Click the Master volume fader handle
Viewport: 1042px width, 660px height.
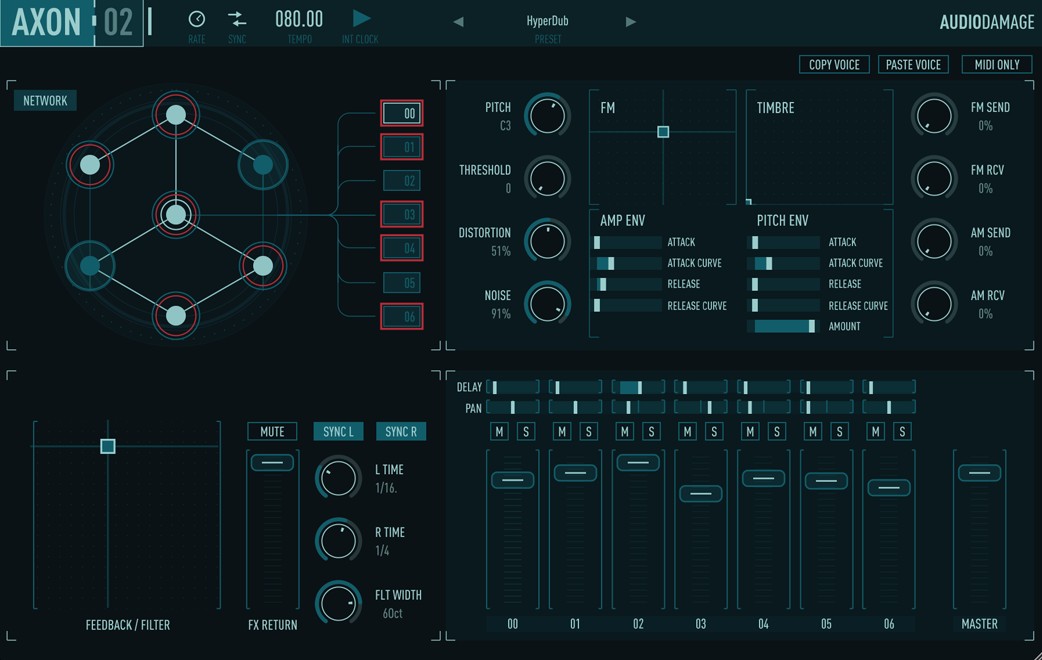click(979, 473)
